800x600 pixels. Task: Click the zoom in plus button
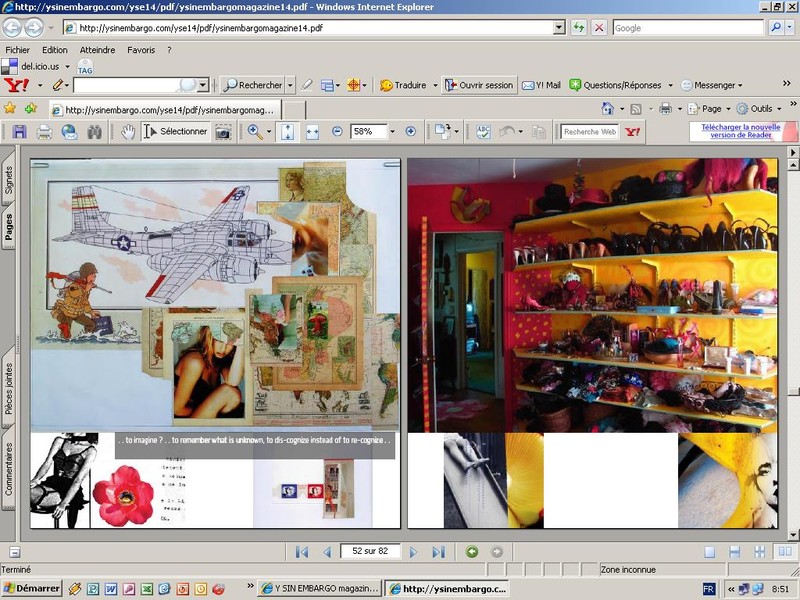click(x=410, y=132)
